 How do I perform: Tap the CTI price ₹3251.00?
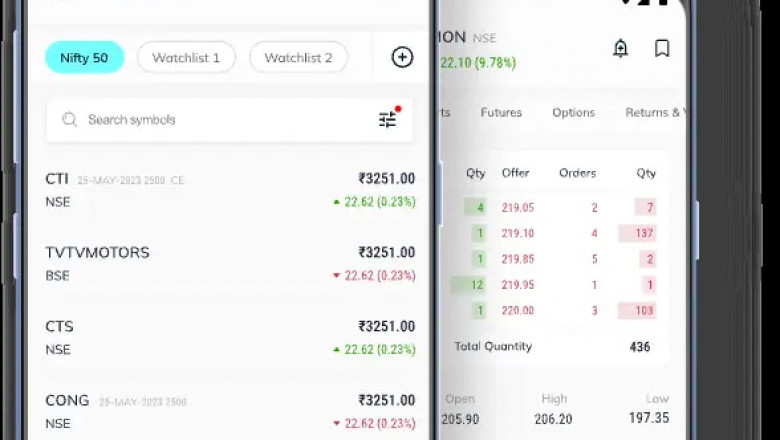coord(387,178)
